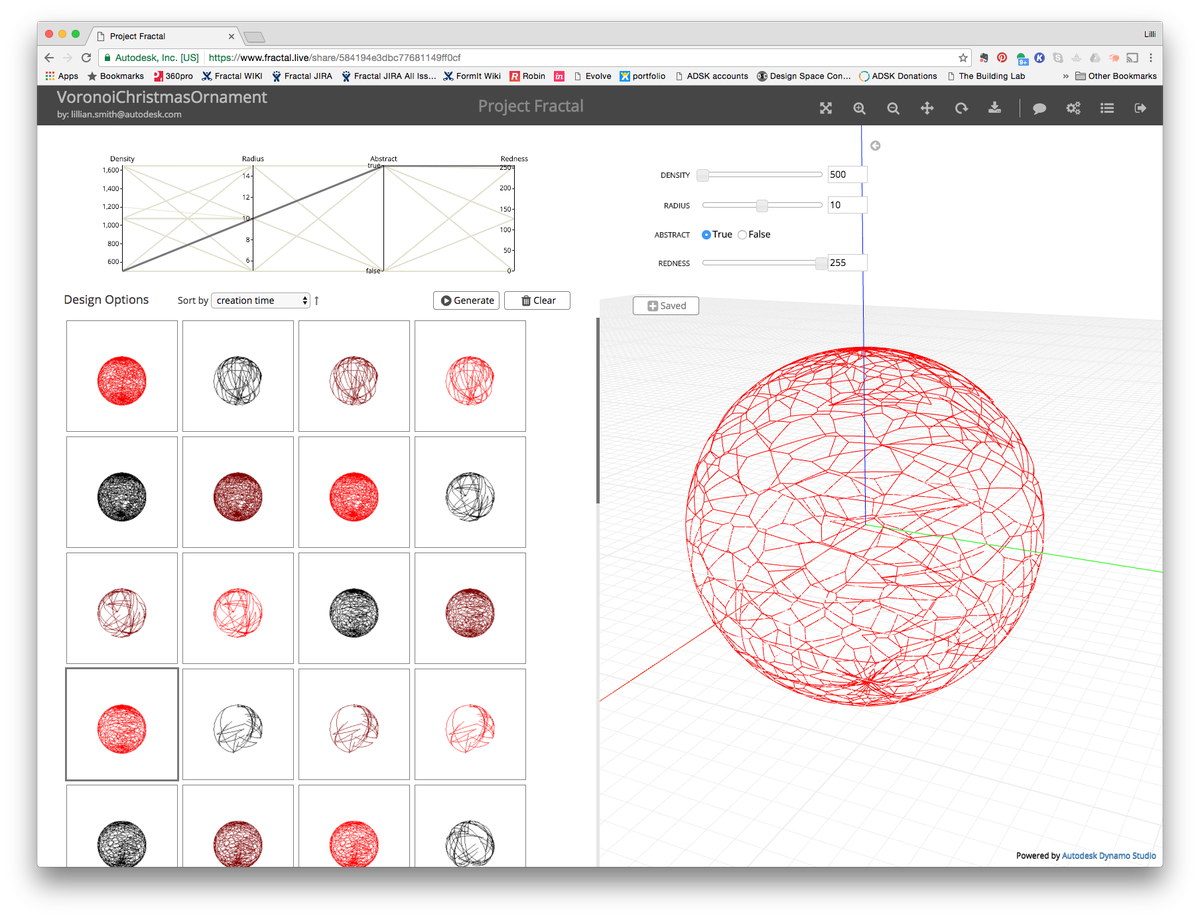Click the download export icon
Screen dimensions: 1200x920
(995, 108)
